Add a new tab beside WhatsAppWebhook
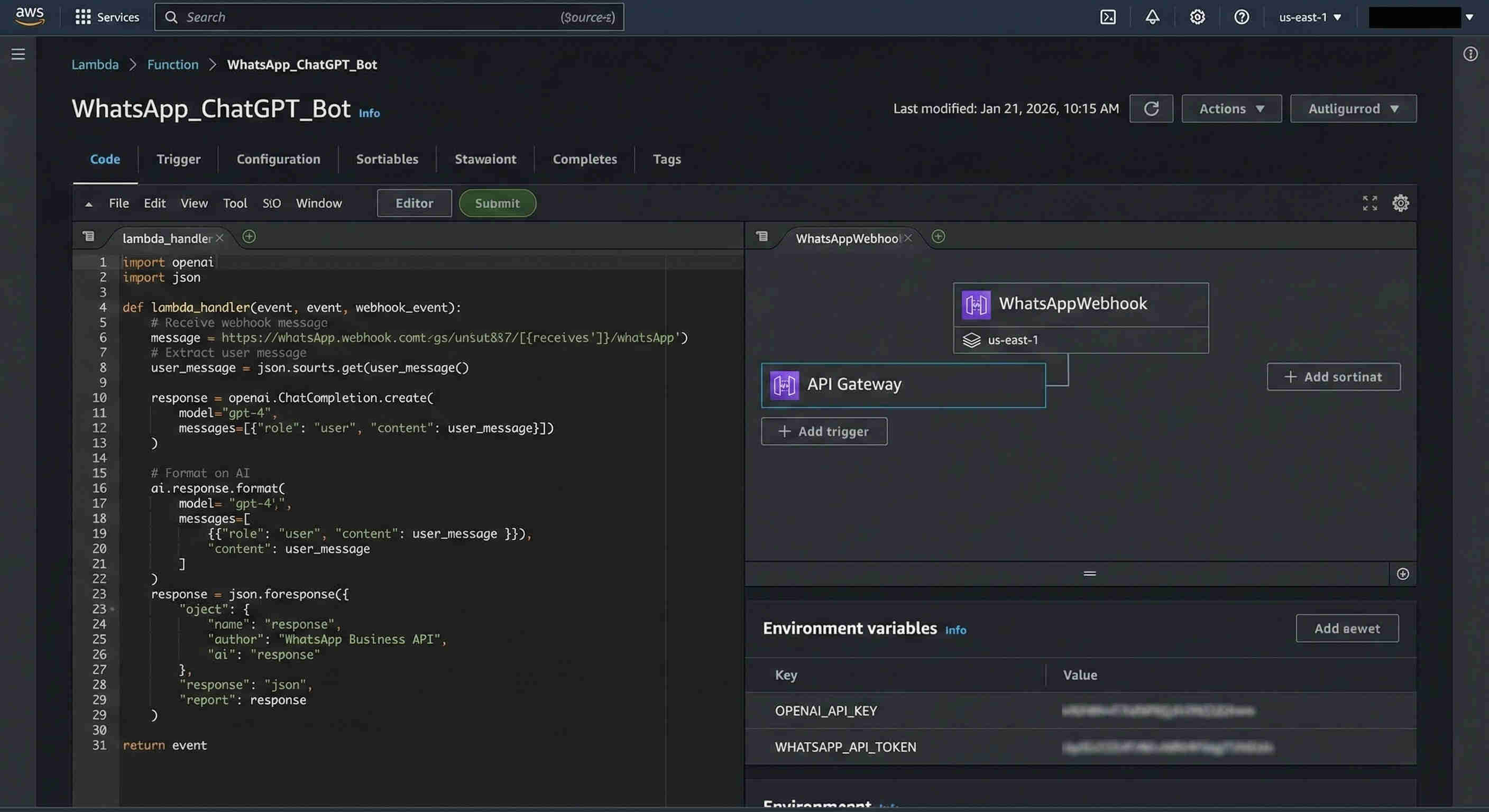Image resolution: width=1489 pixels, height=812 pixels. coord(938,236)
